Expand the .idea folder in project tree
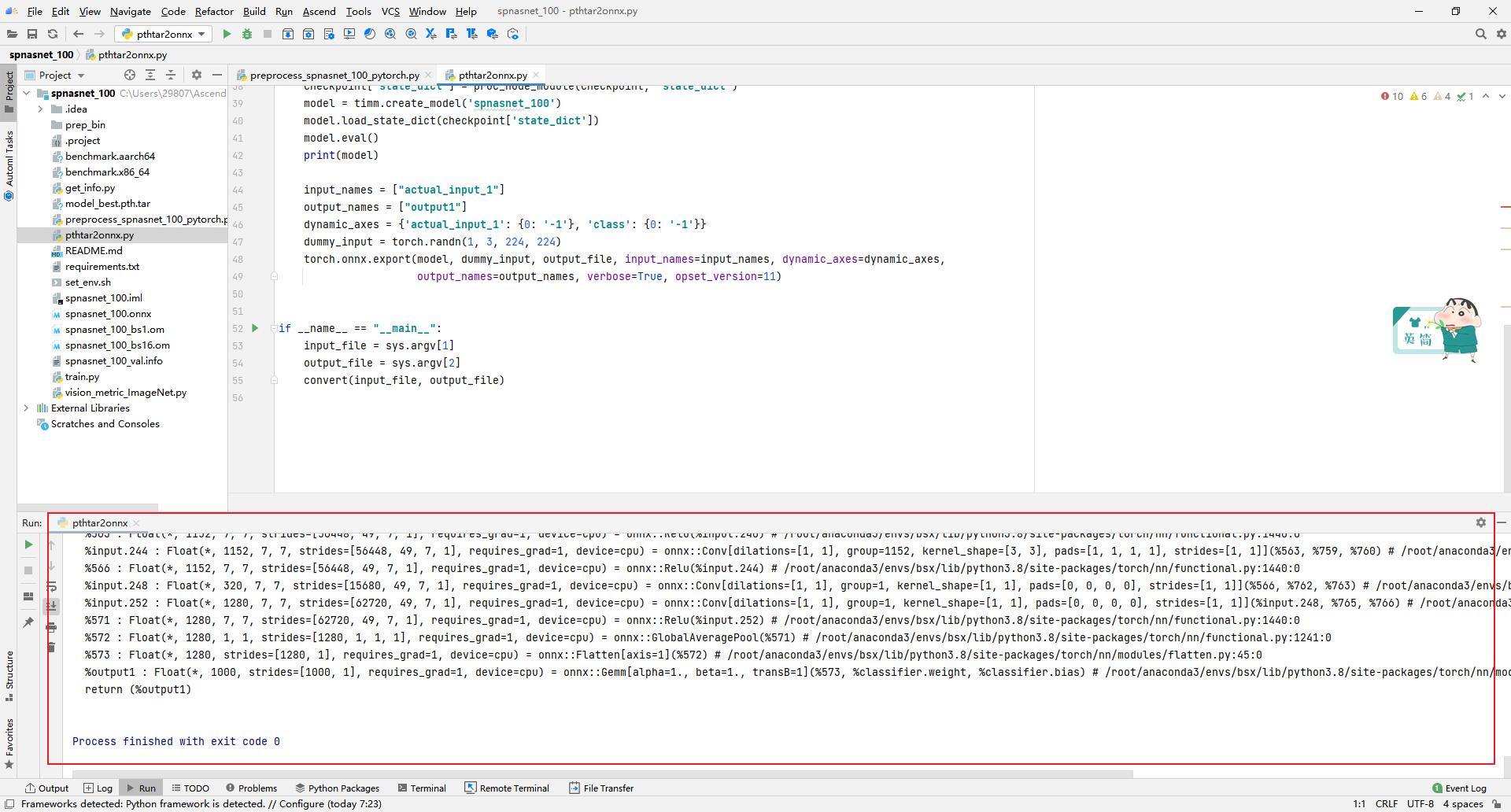This screenshot has width=1511, height=812. pos(41,109)
